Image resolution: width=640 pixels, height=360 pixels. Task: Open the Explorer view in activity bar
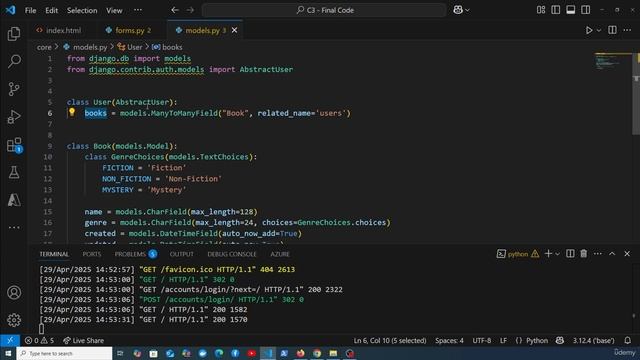click(x=14, y=34)
